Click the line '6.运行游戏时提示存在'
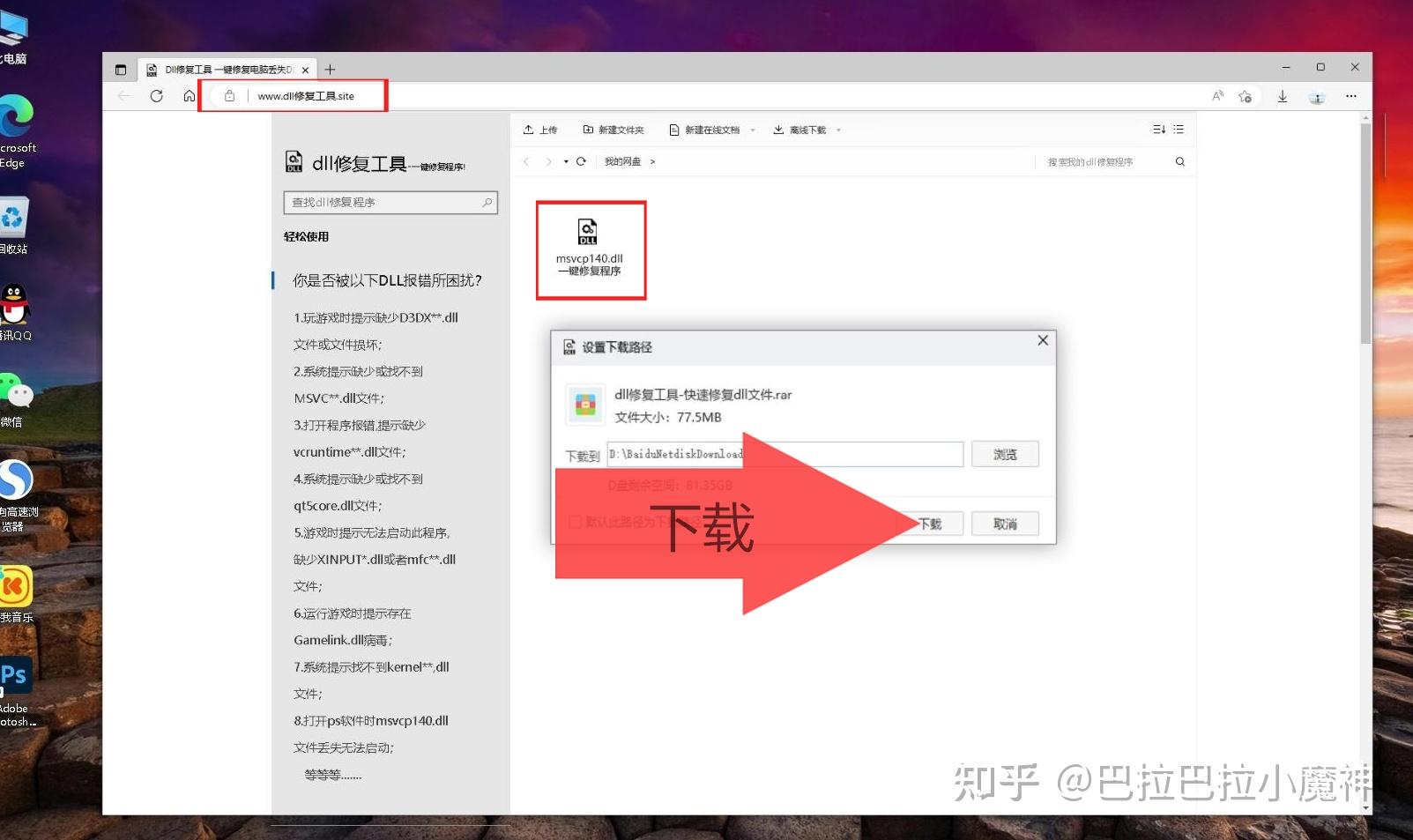The height and width of the screenshot is (840, 1413). [353, 613]
